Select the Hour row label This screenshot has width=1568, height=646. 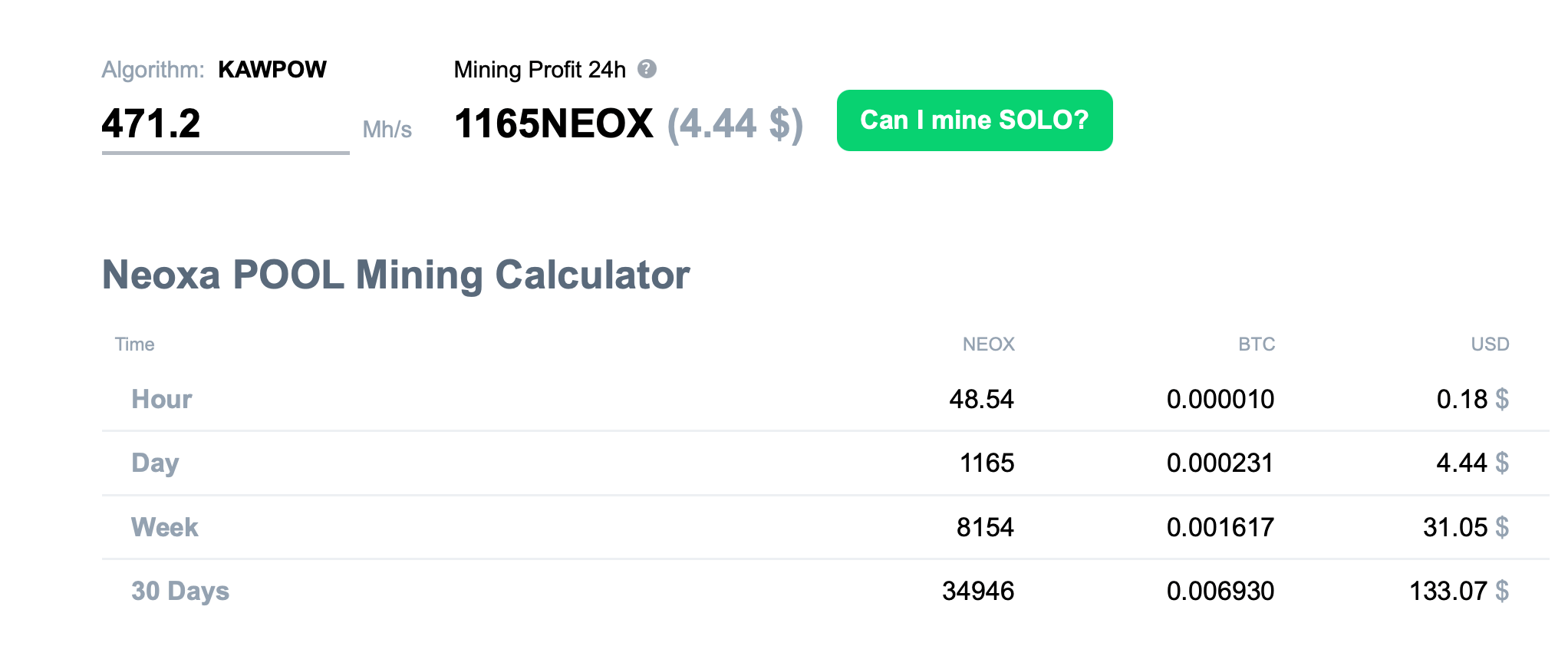click(x=161, y=400)
